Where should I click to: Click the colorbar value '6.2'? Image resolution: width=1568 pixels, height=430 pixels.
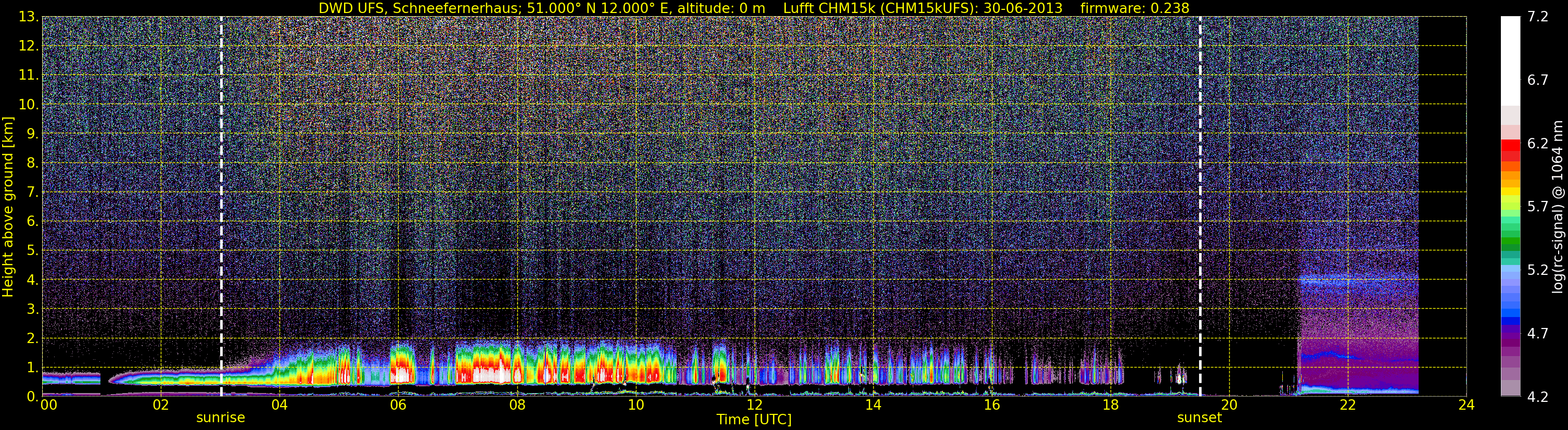click(1538, 143)
